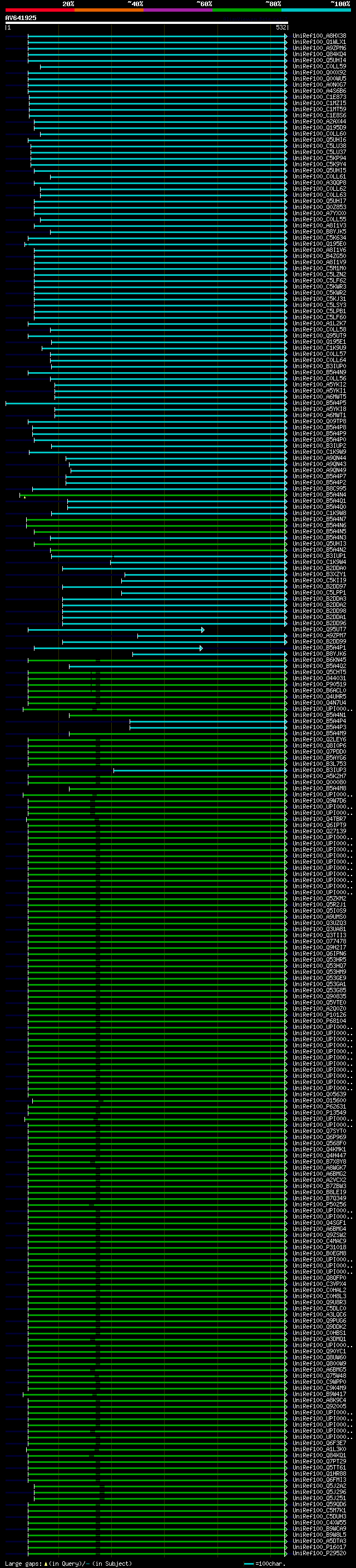Select the UniRef100_A3QQP8 entry
The height and width of the screenshot is (1568, 356).
click(x=319, y=182)
